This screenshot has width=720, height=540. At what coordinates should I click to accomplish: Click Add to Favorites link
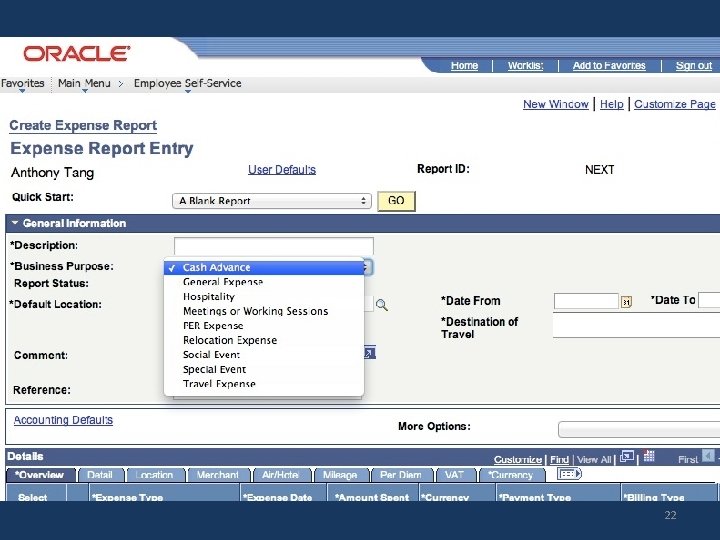pyautogui.click(x=609, y=66)
